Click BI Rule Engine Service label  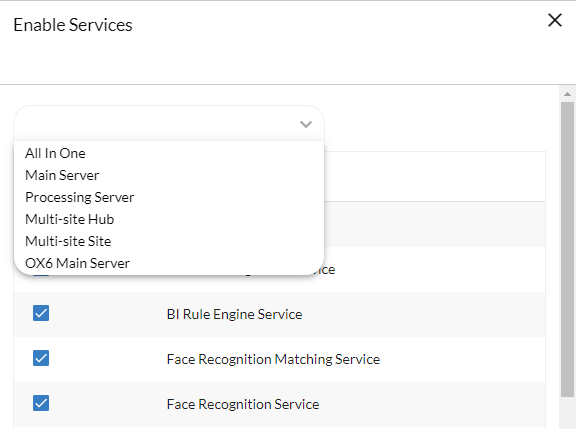[x=234, y=314]
